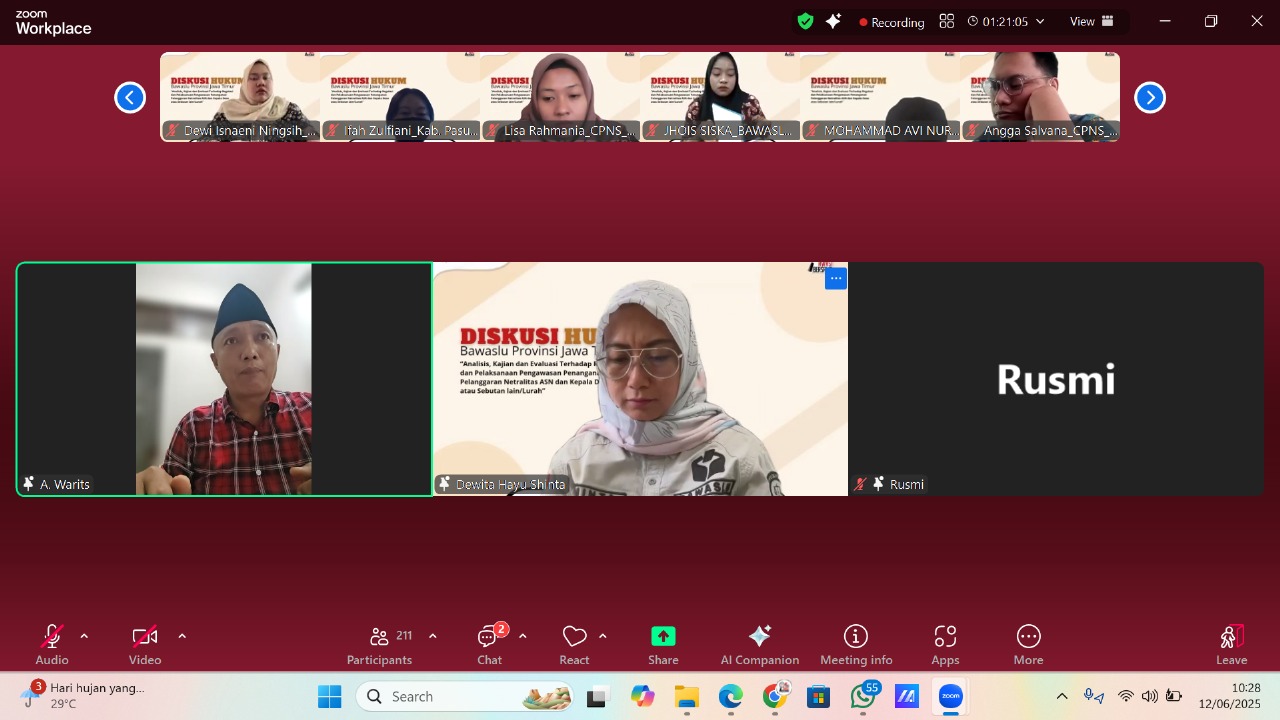
Task: Unpin Rusmi's video tile
Action: 877,484
